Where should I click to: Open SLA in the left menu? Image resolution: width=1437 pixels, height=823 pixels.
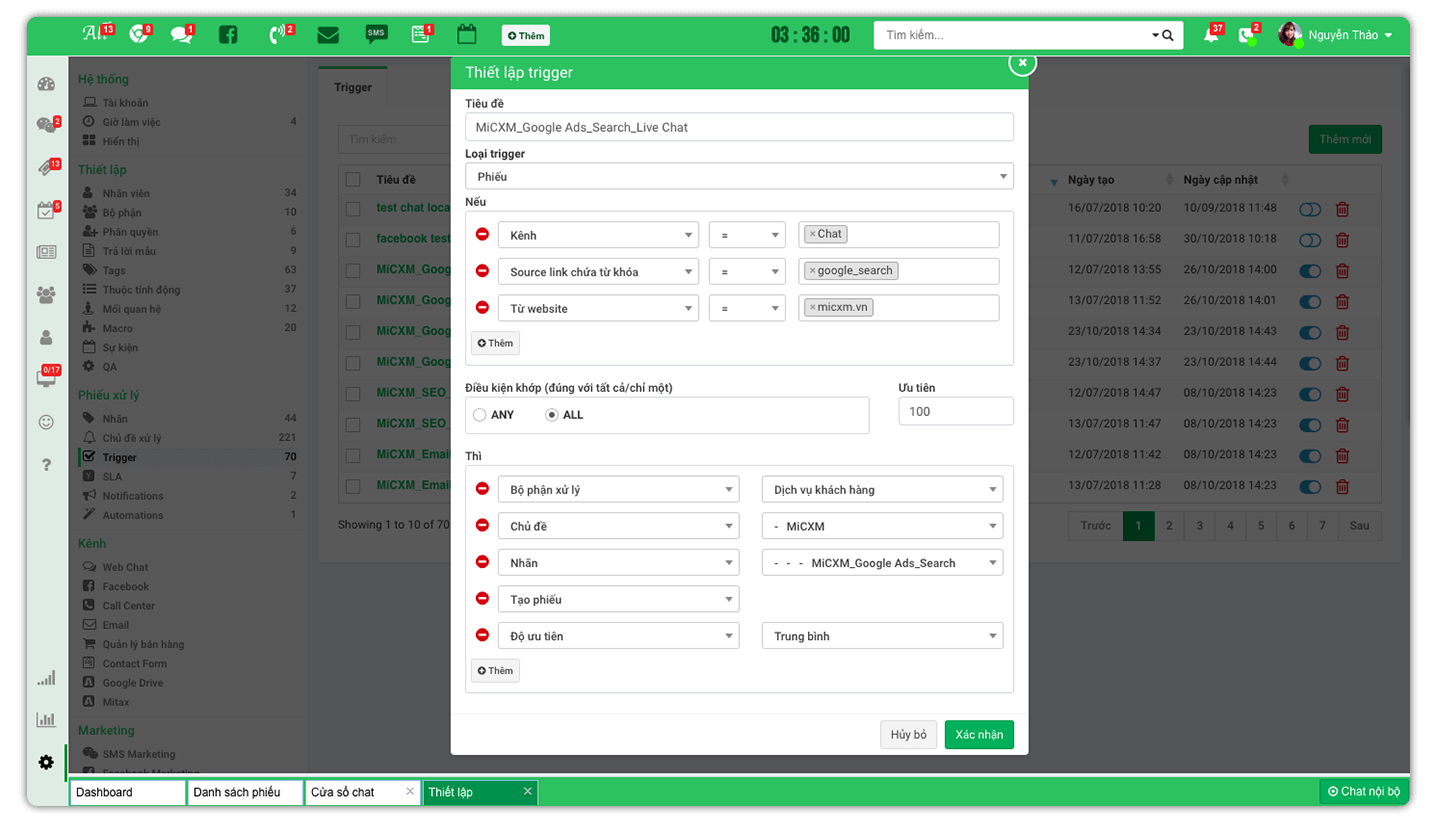coord(112,477)
